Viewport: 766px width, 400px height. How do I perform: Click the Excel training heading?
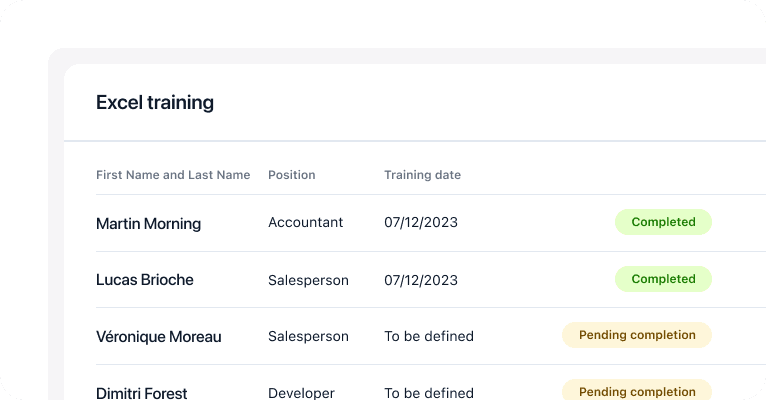(155, 102)
